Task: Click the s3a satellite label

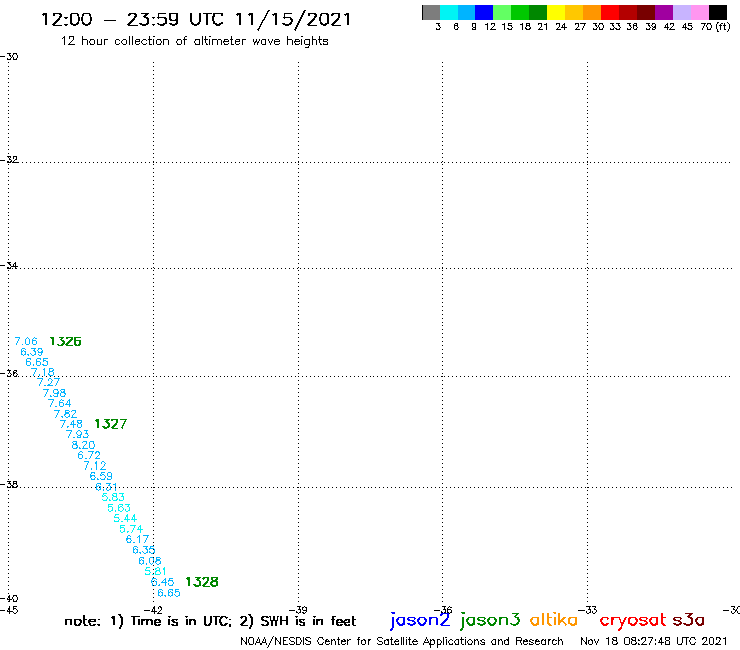Action: coord(689,620)
